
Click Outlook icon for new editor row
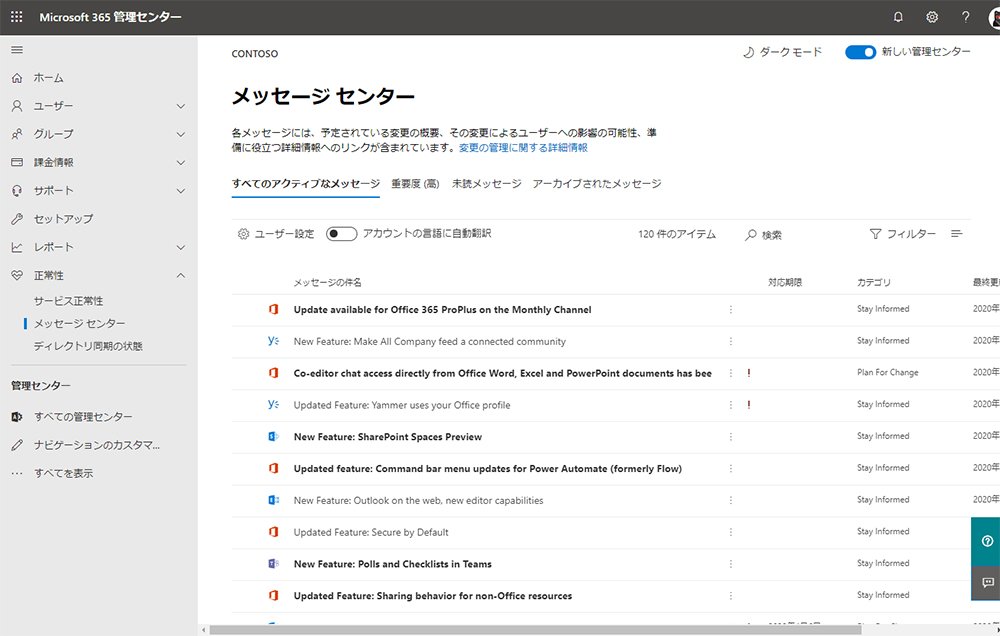click(274, 500)
